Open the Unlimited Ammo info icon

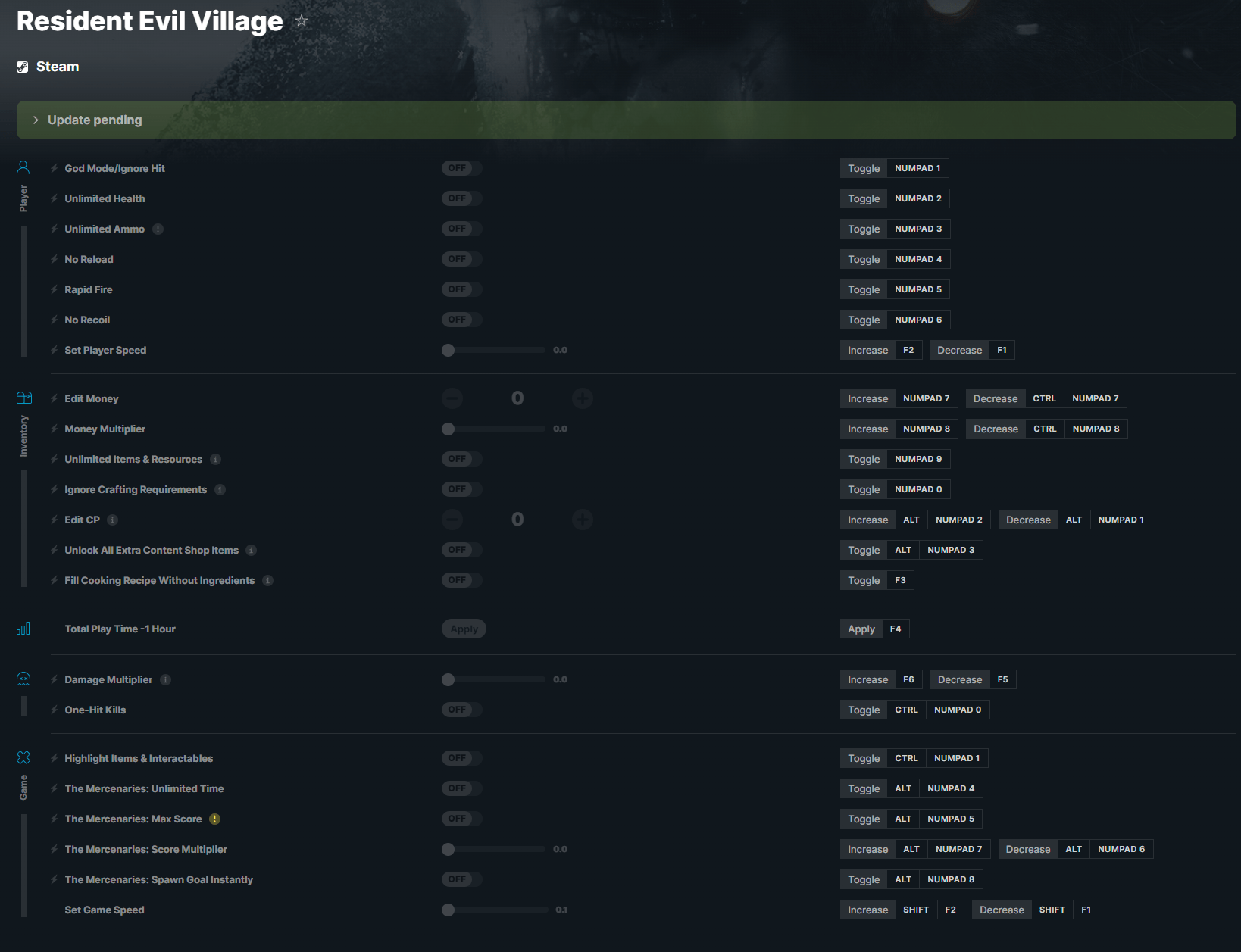coord(158,229)
